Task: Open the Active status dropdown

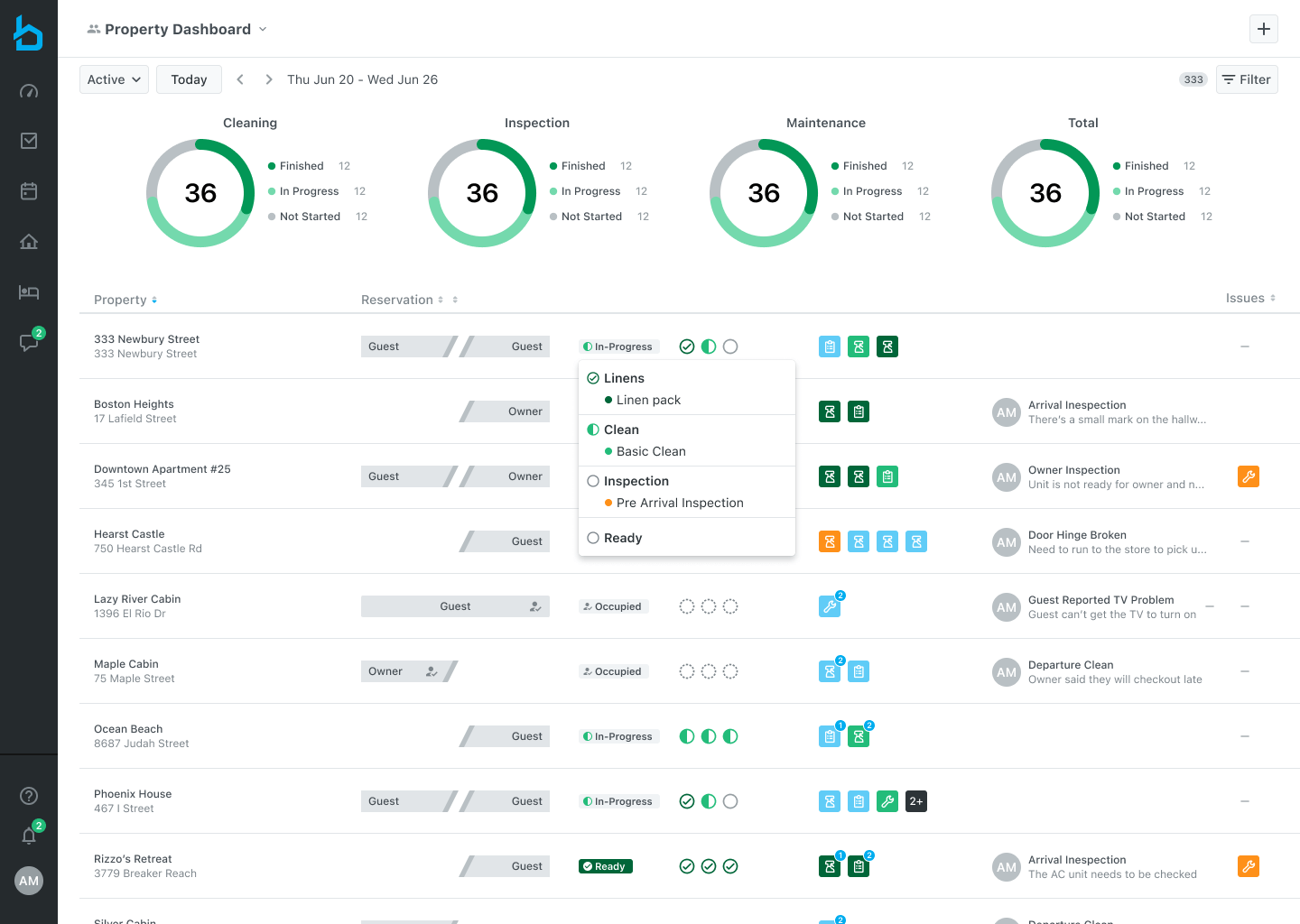Action: pos(114,79)
